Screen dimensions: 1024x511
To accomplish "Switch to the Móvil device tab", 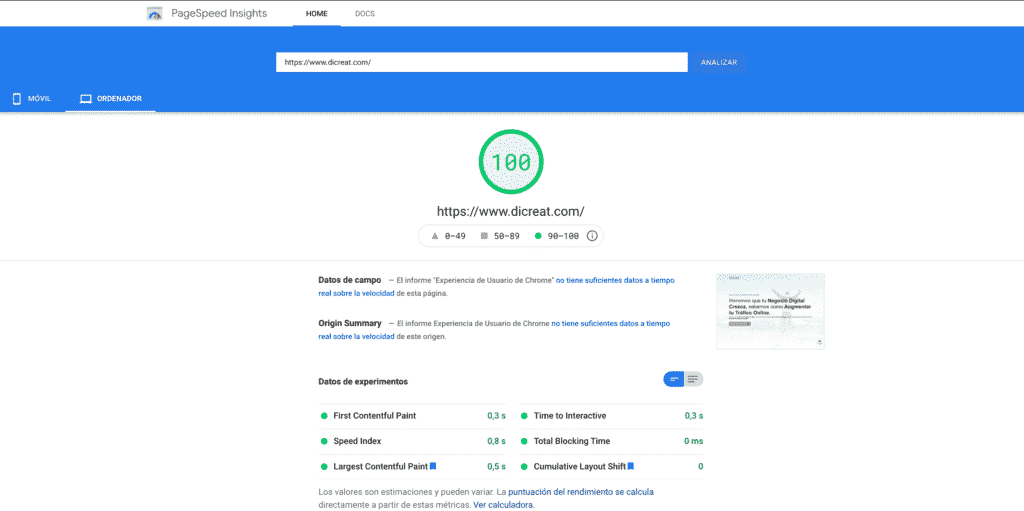I will click(x=31, y=99).
